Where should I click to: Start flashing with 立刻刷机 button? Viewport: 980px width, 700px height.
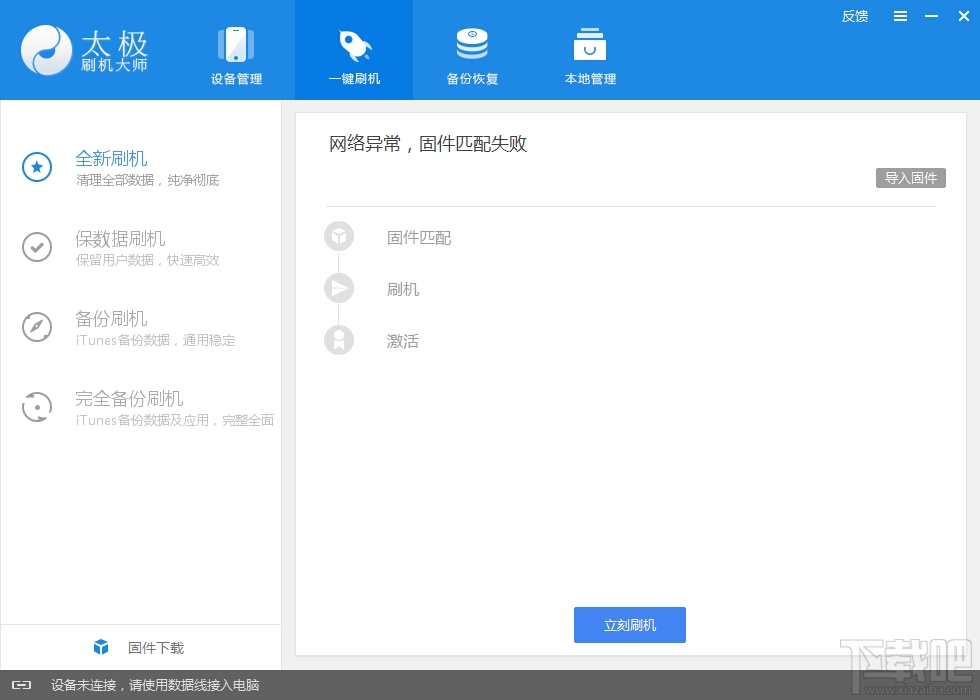click(629, 625)
